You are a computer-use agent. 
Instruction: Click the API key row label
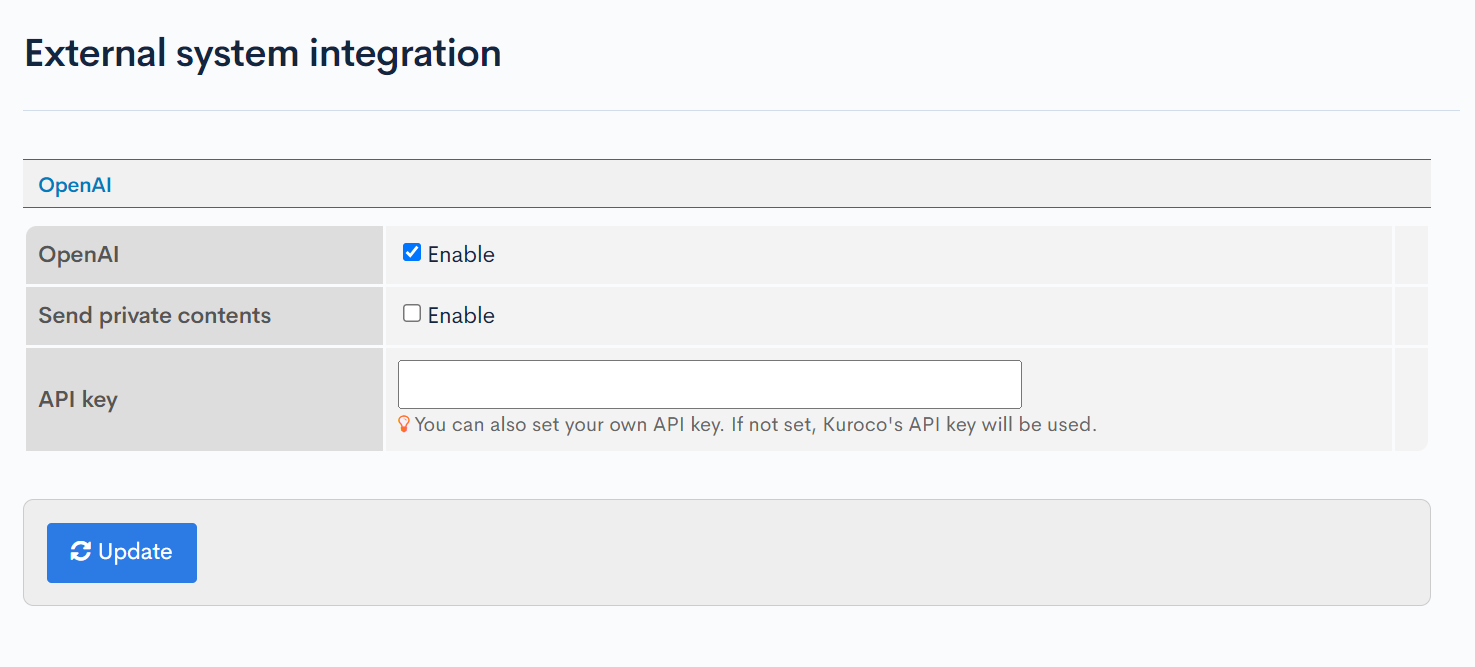78,400
